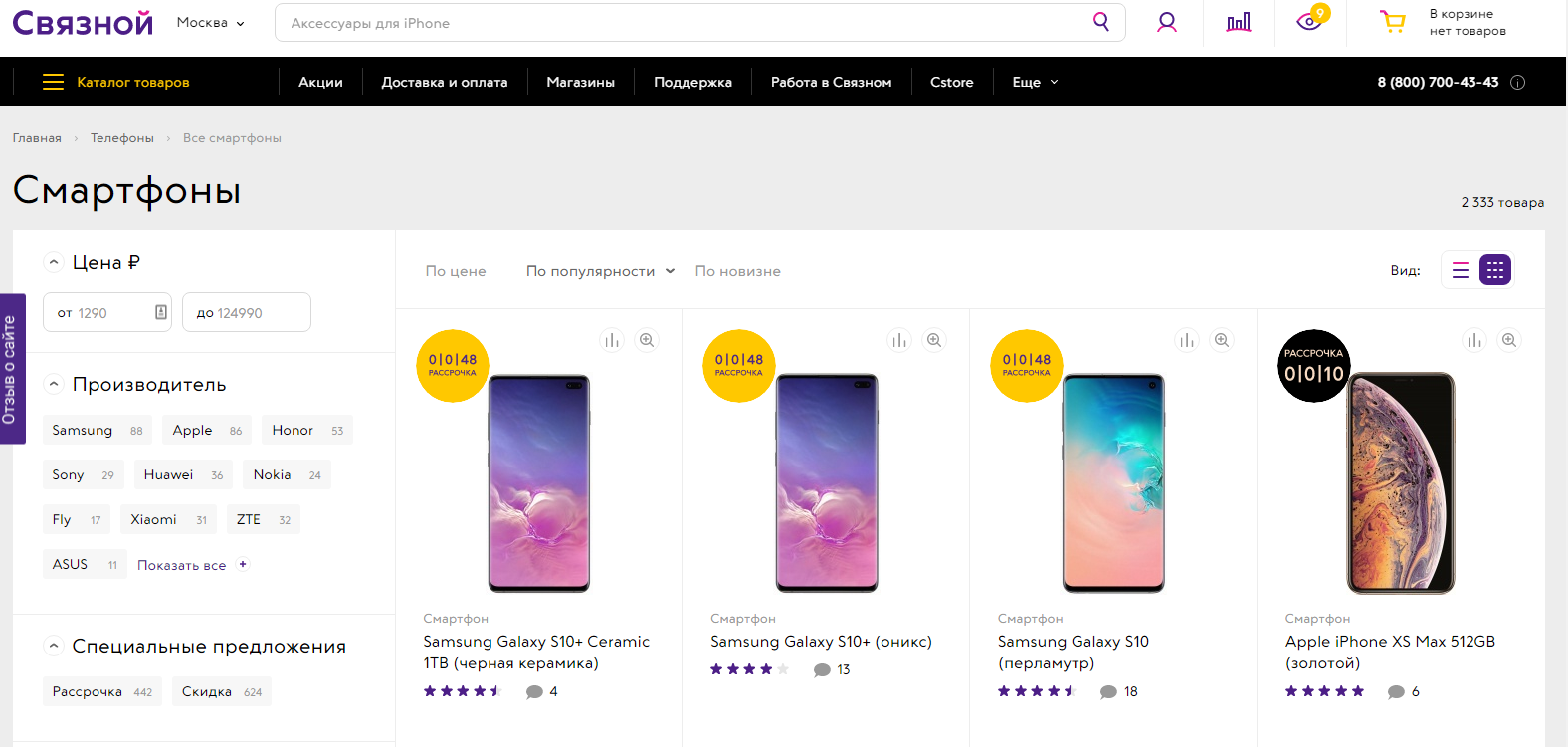
Task: Go to Телефоны breadcrumb link
Action: point(122,138)
